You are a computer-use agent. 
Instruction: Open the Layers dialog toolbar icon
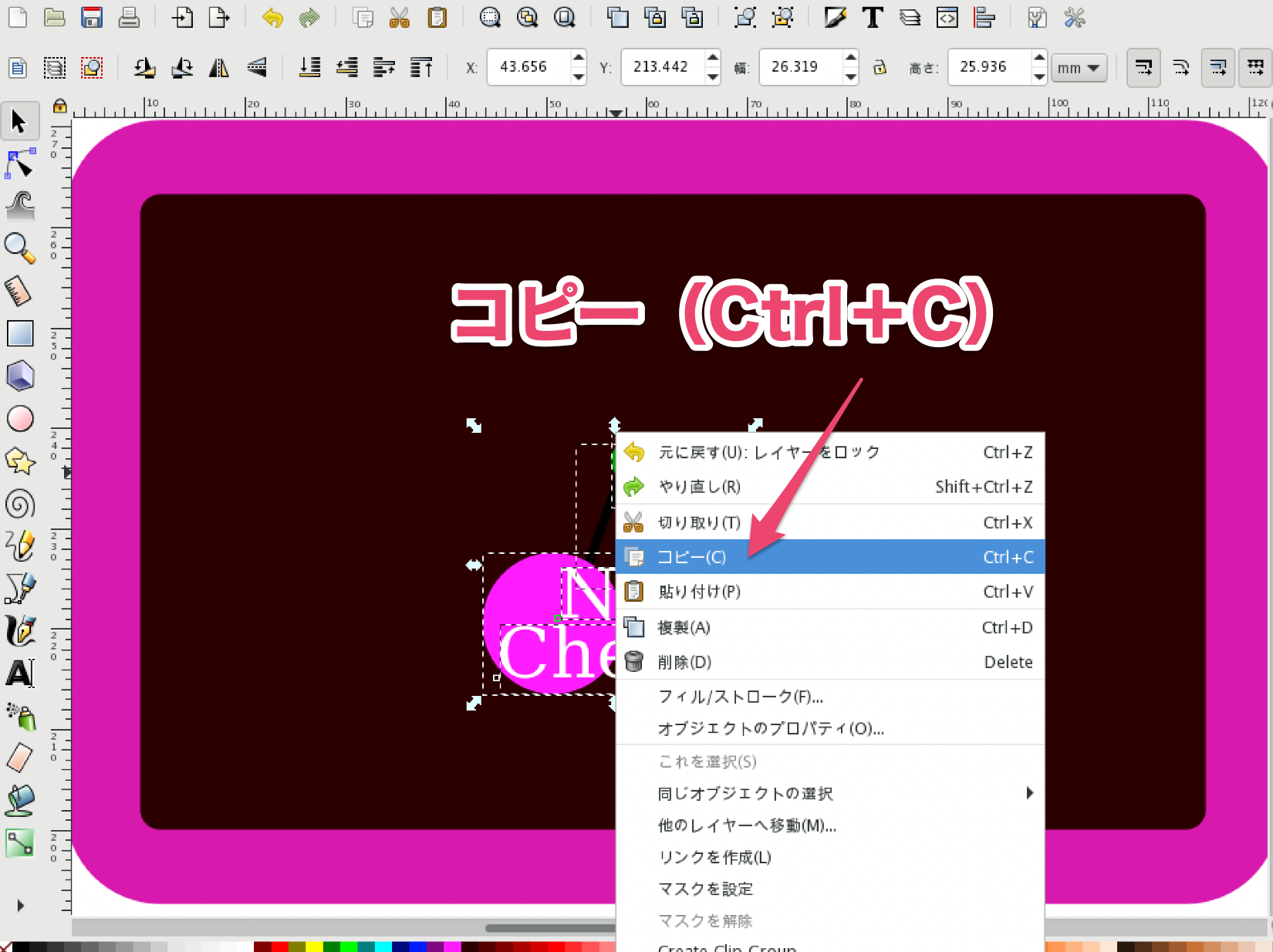click(909, 17)
